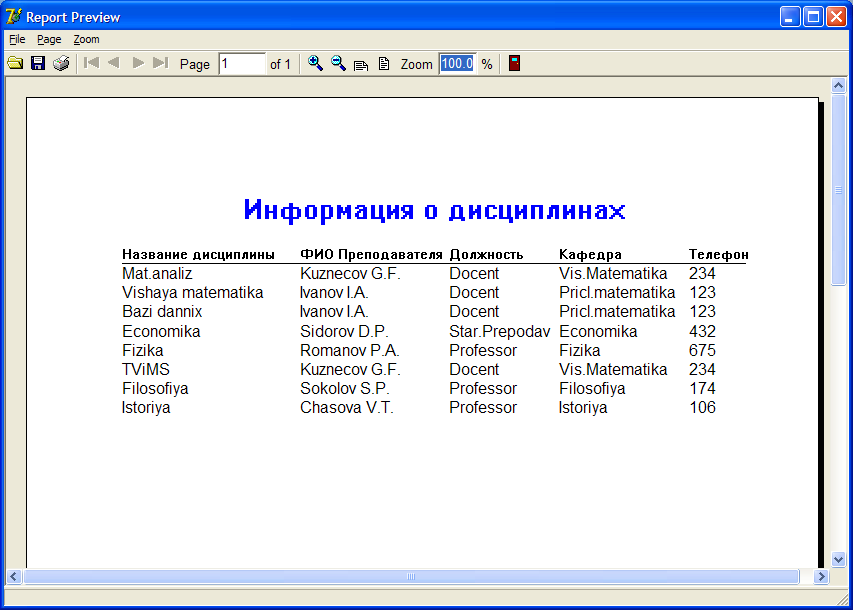Click 'Professor' in the Fizika row
Image resolution: width=853 pixels, height=610 pixels.
coord(483,350)
